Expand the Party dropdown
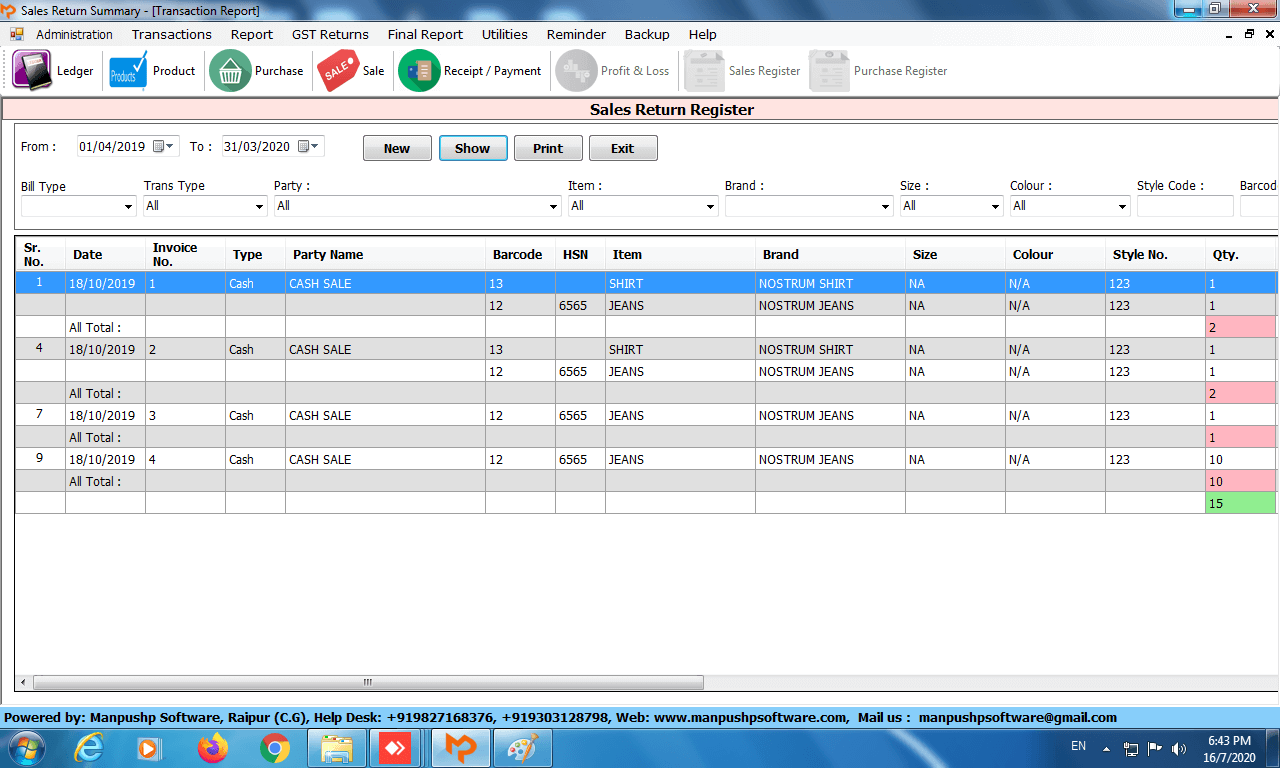 click(x=554, y=206)
